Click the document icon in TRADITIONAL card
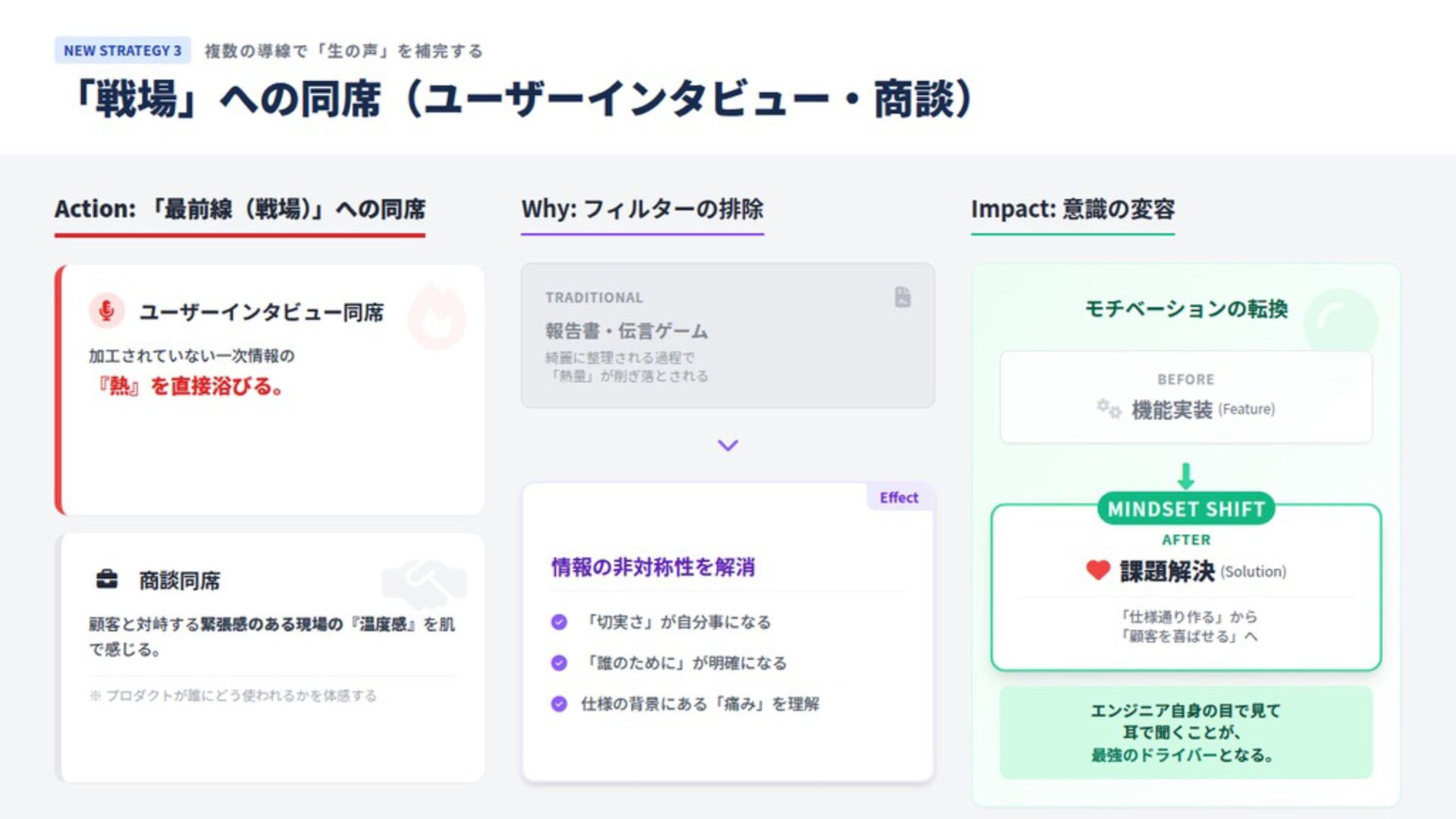 902,297
